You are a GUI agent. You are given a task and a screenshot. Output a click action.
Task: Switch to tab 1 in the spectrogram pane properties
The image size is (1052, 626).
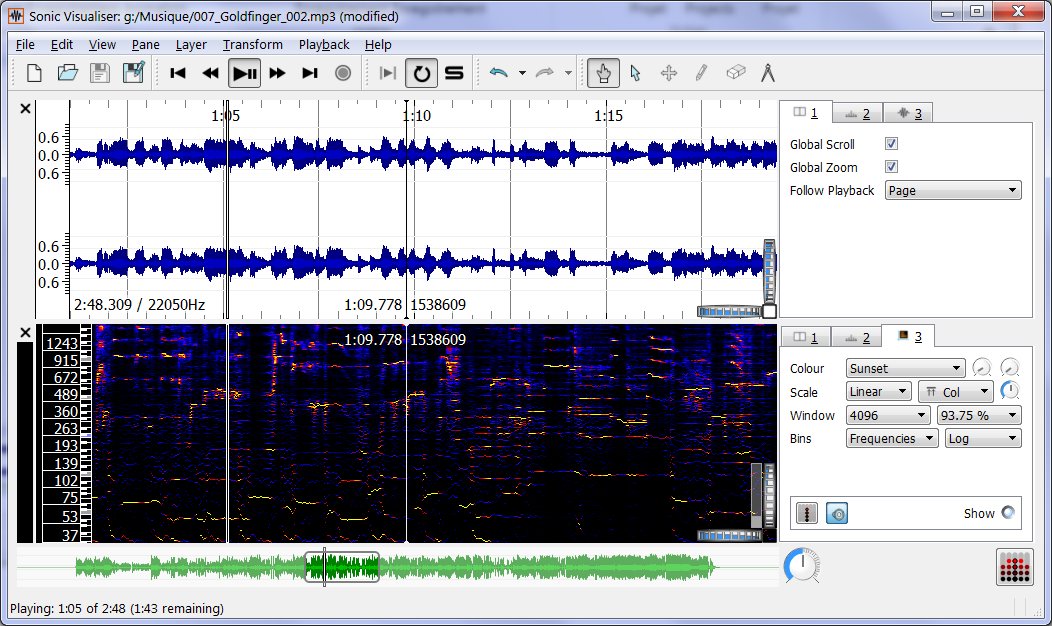806,337
